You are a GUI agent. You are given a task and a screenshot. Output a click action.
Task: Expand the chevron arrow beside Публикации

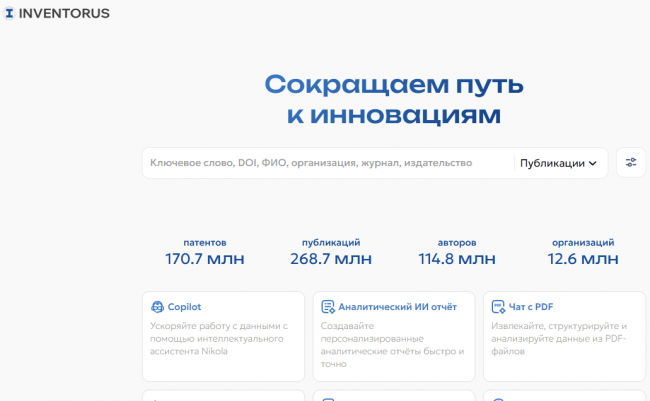point(593,163)
